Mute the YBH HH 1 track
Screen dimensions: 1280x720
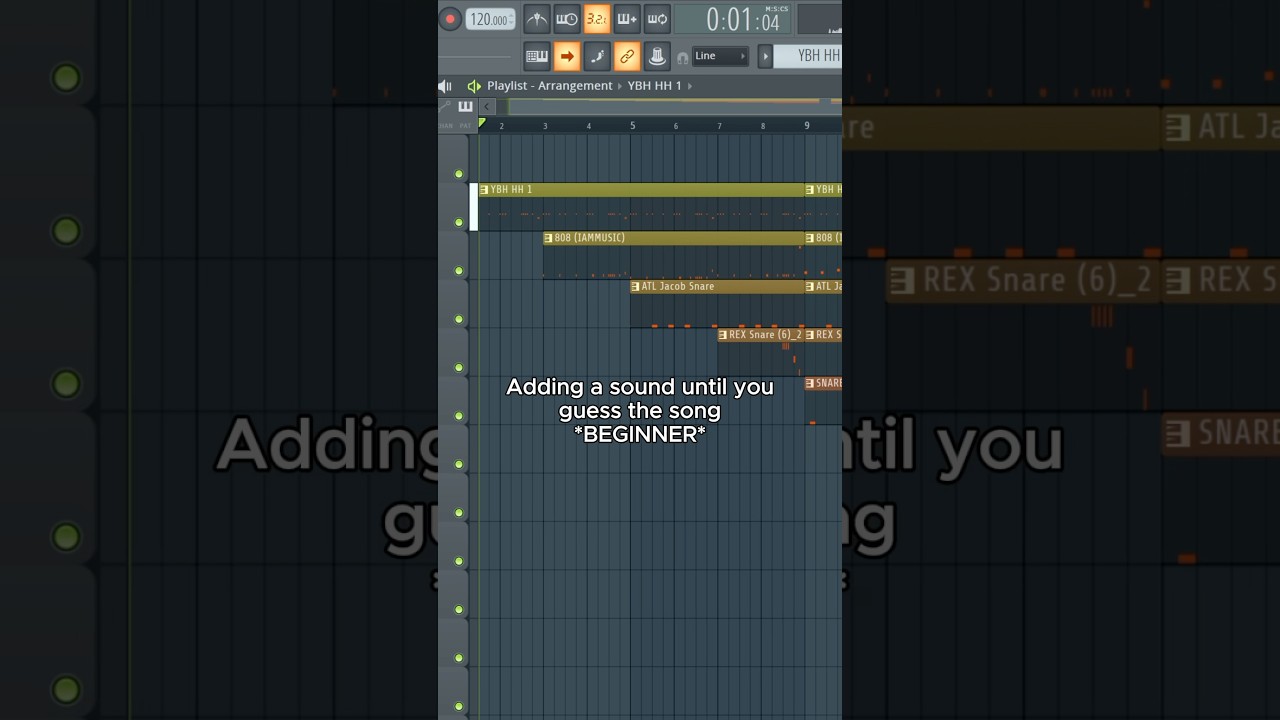[459, 222]
